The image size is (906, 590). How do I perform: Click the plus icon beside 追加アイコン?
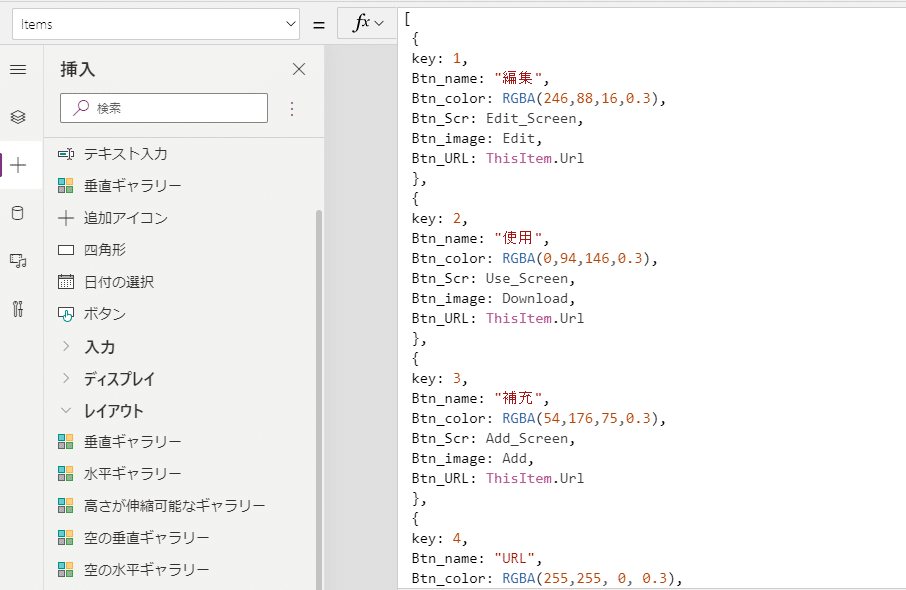pyautogui.click(x=66, y=218)
